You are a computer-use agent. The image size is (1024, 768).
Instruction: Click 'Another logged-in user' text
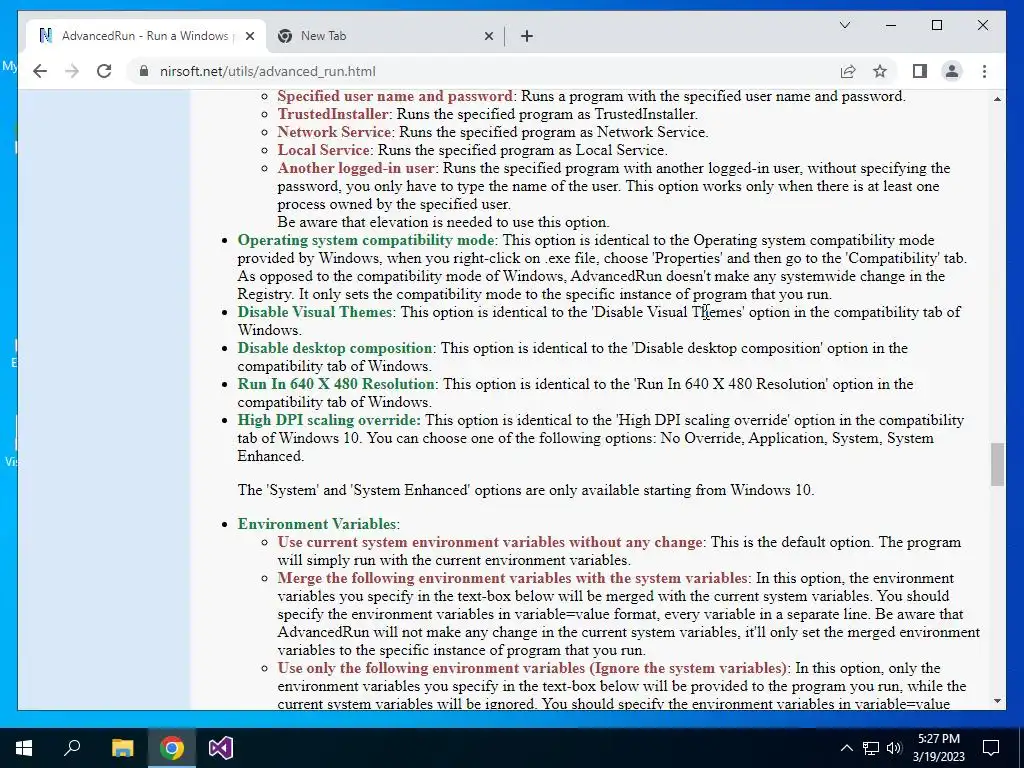pyautogui.click(x=356, y=168)
